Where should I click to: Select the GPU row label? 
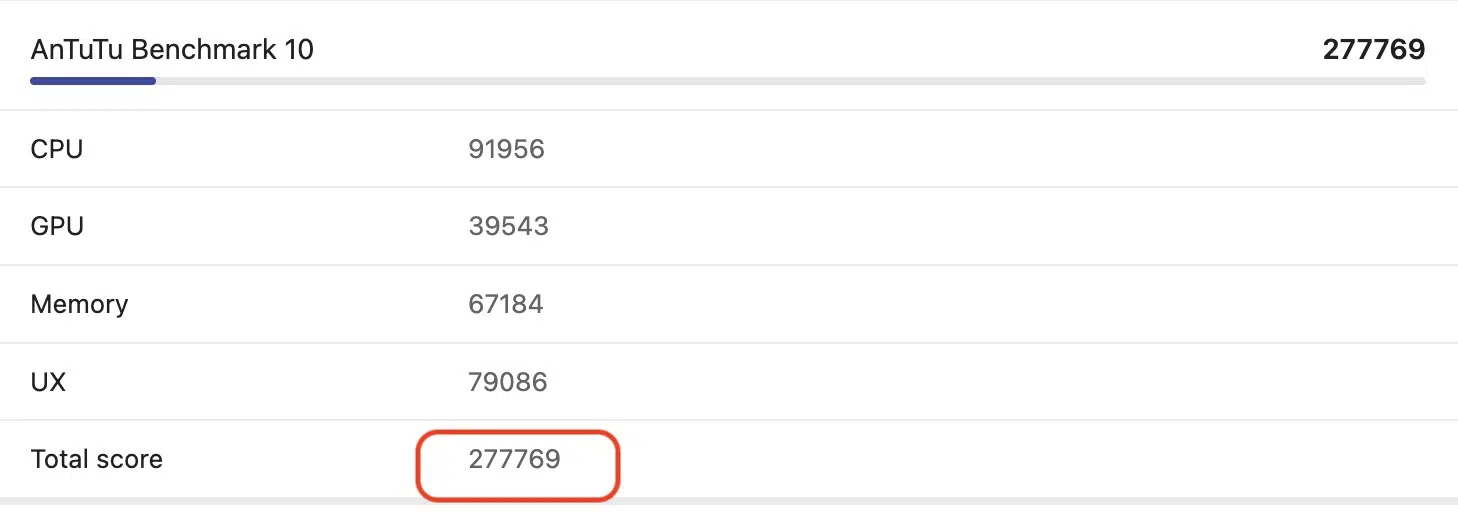(57, 226)
